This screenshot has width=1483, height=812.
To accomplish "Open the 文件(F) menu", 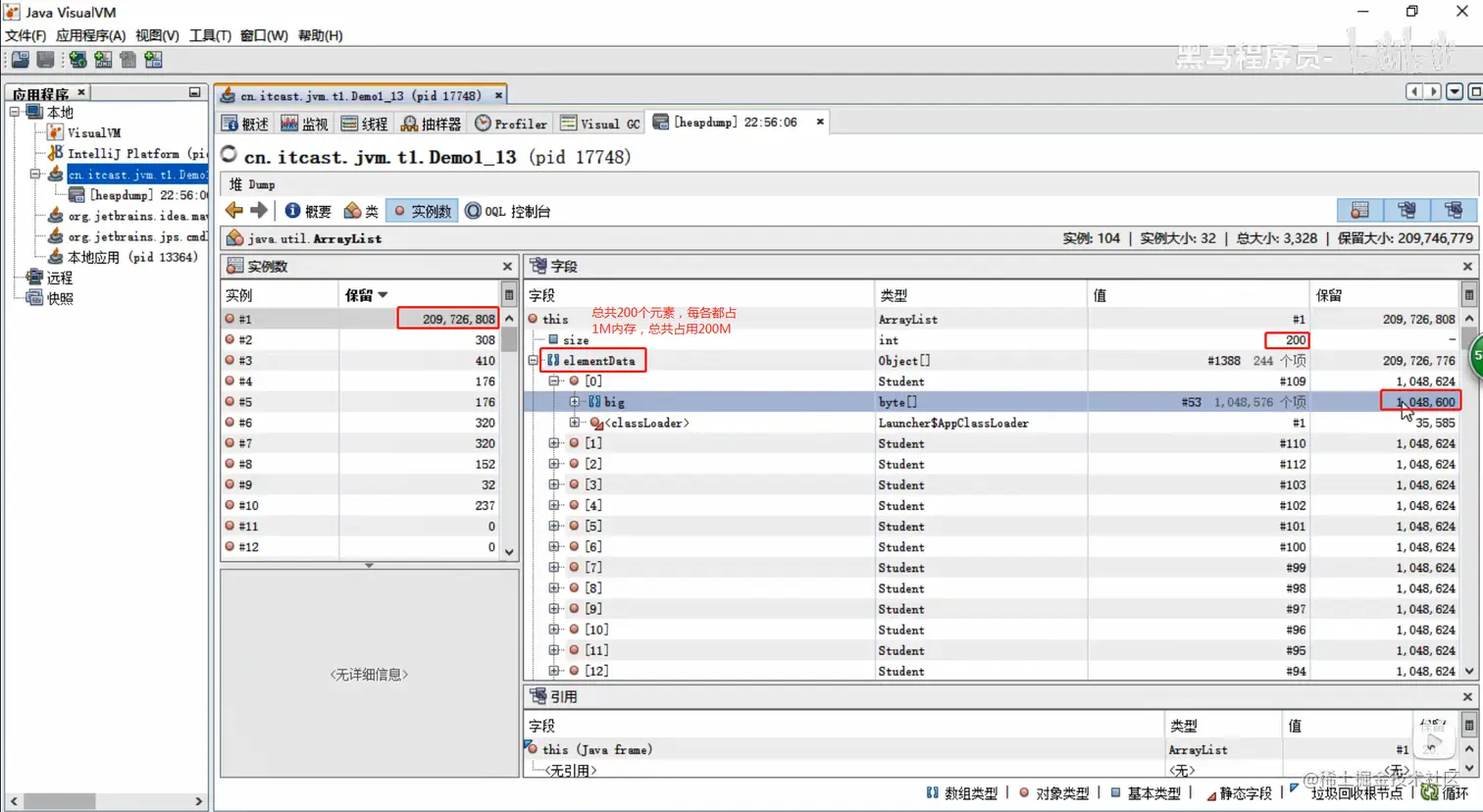I will coord(26,35).
